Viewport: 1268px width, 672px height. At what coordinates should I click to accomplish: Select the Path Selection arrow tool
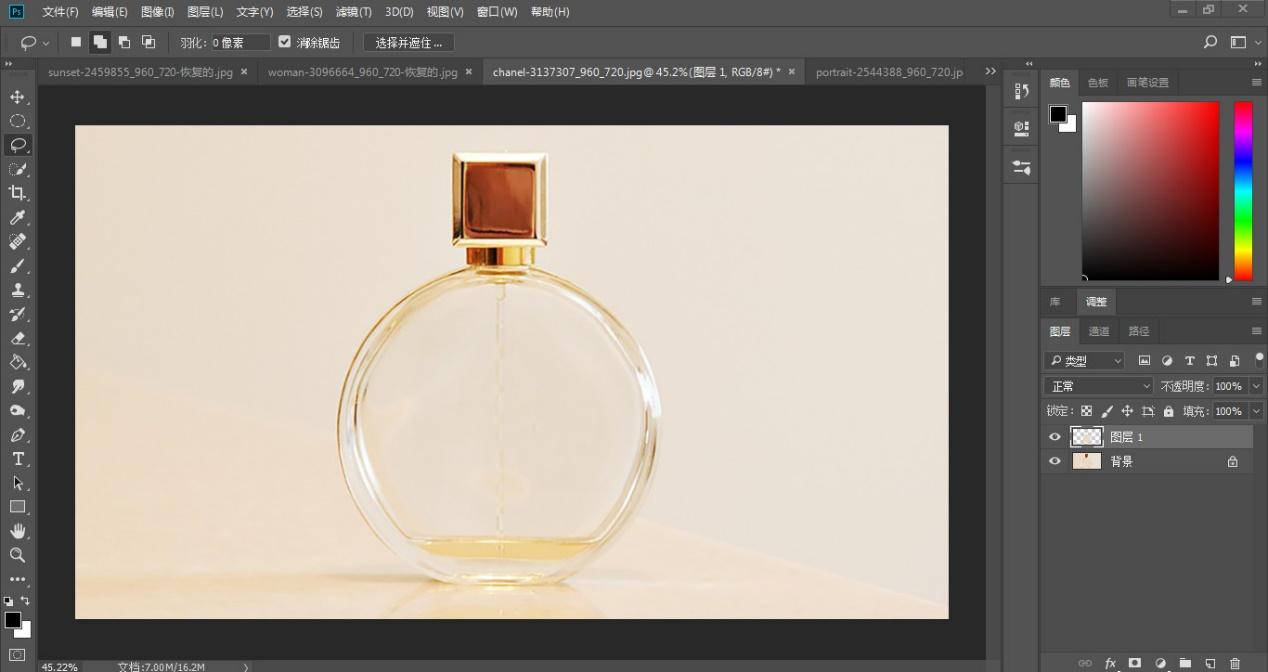point(17,483)
